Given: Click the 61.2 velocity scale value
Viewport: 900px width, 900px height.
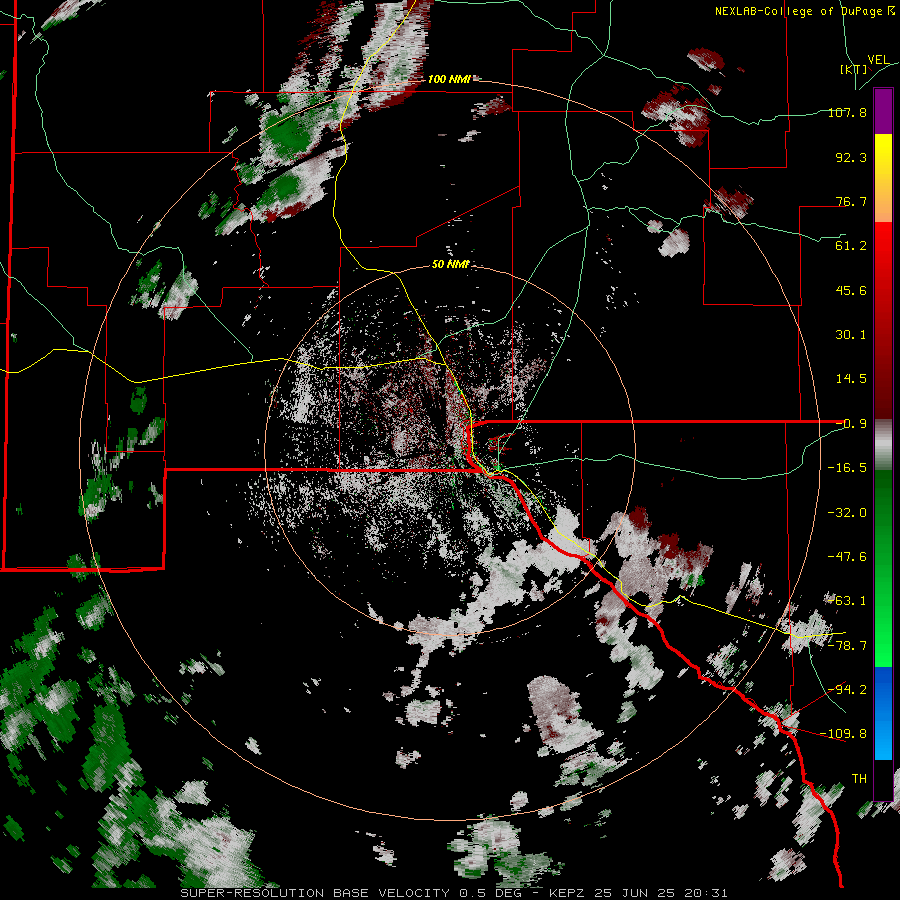Looking at the screenshot, I should [x=851, y=246].
